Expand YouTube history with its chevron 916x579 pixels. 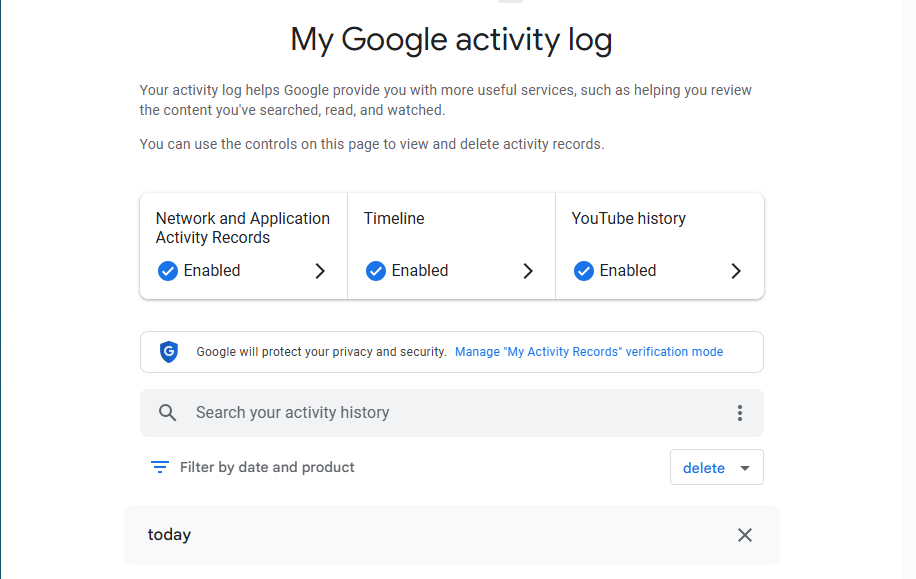pyautogui.click(x=736, y=271)
